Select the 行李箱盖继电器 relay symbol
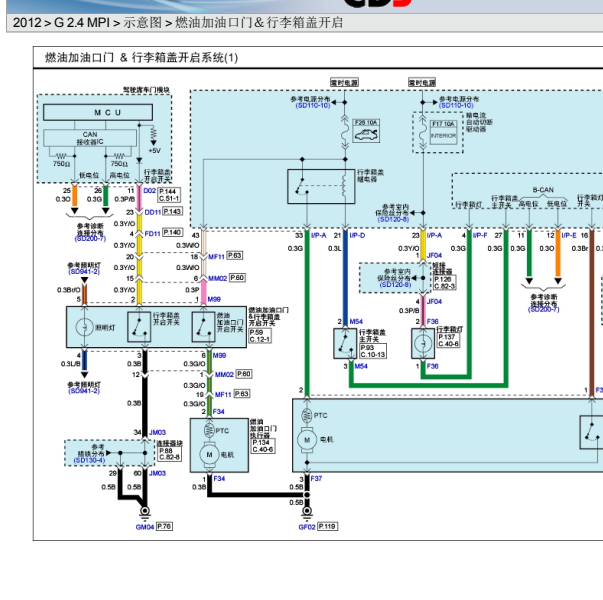Screen dimensions: 603x600 pyautogui.click(x=321, y=187)
